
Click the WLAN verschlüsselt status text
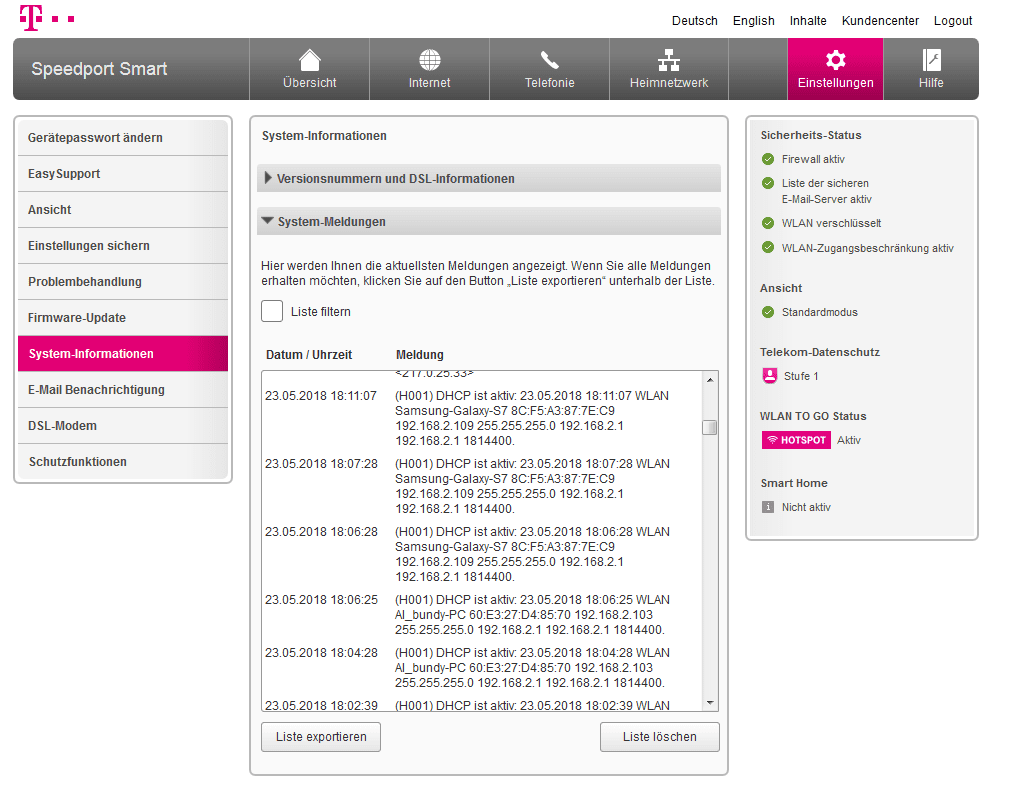tap(831, 223)
